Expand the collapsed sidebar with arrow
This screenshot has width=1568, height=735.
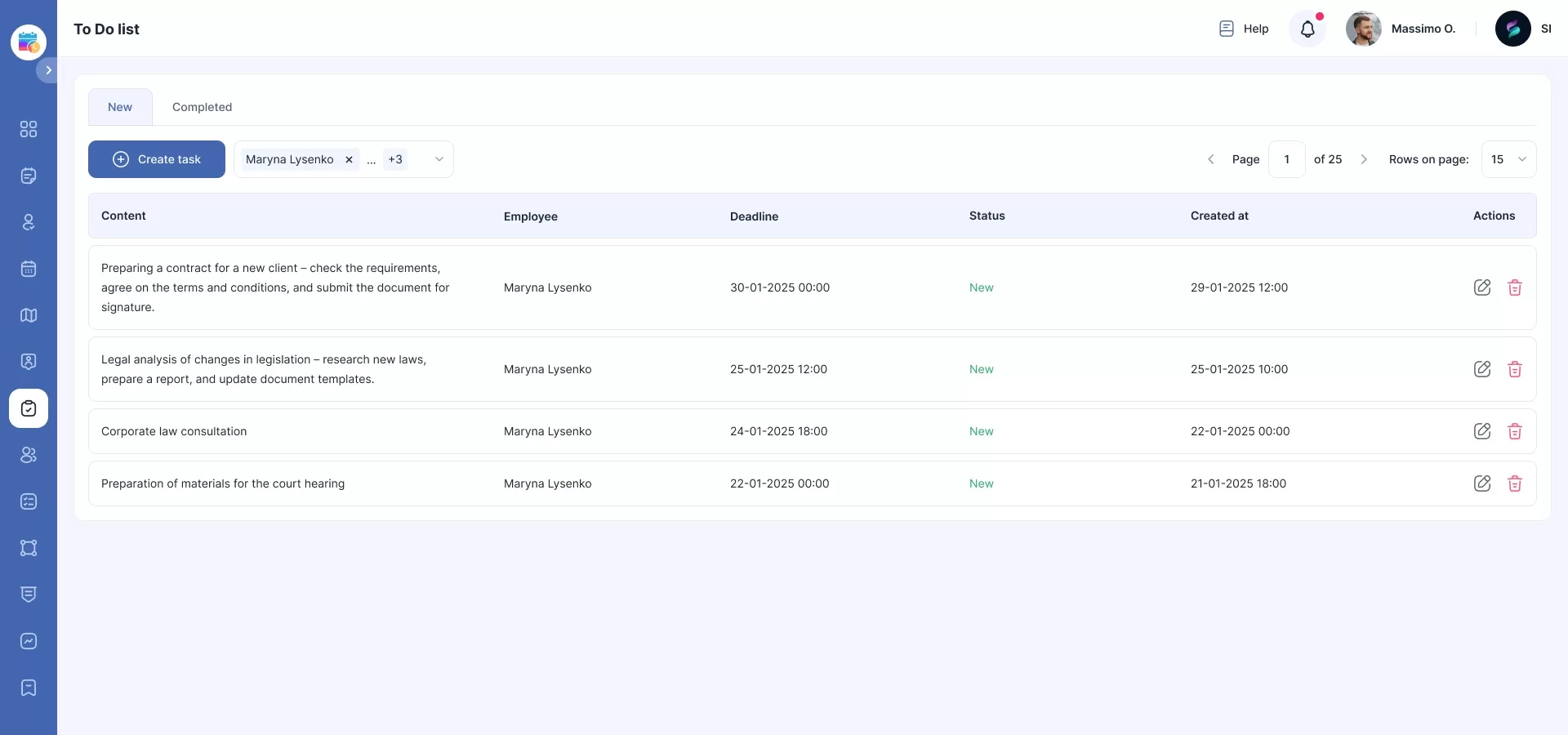48,70
